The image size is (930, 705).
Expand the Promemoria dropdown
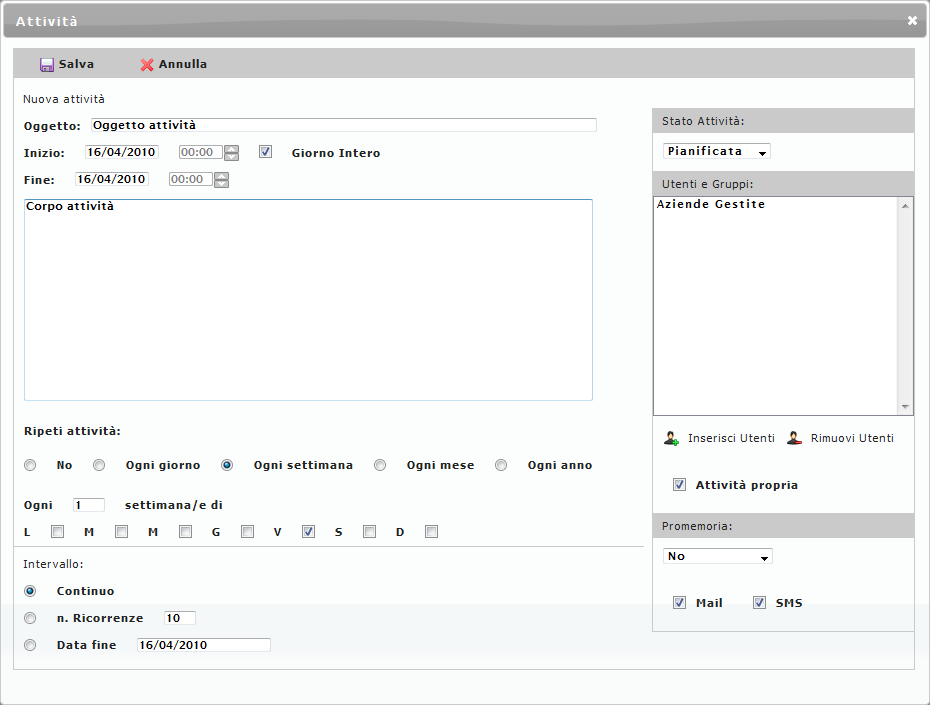pos(718,556)
